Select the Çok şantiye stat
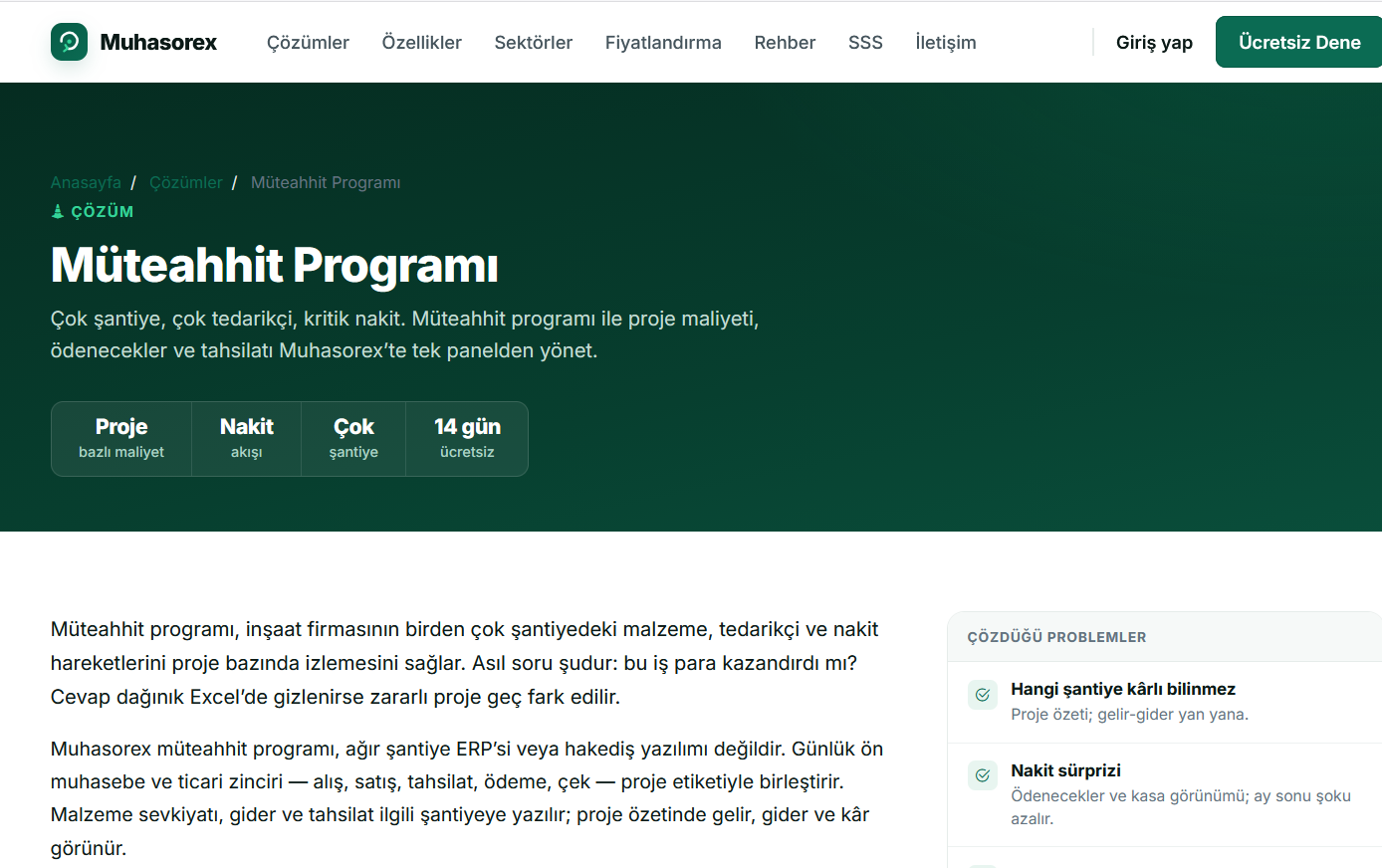The height and width of the screenshot is (868, 1382). [353, 439]
